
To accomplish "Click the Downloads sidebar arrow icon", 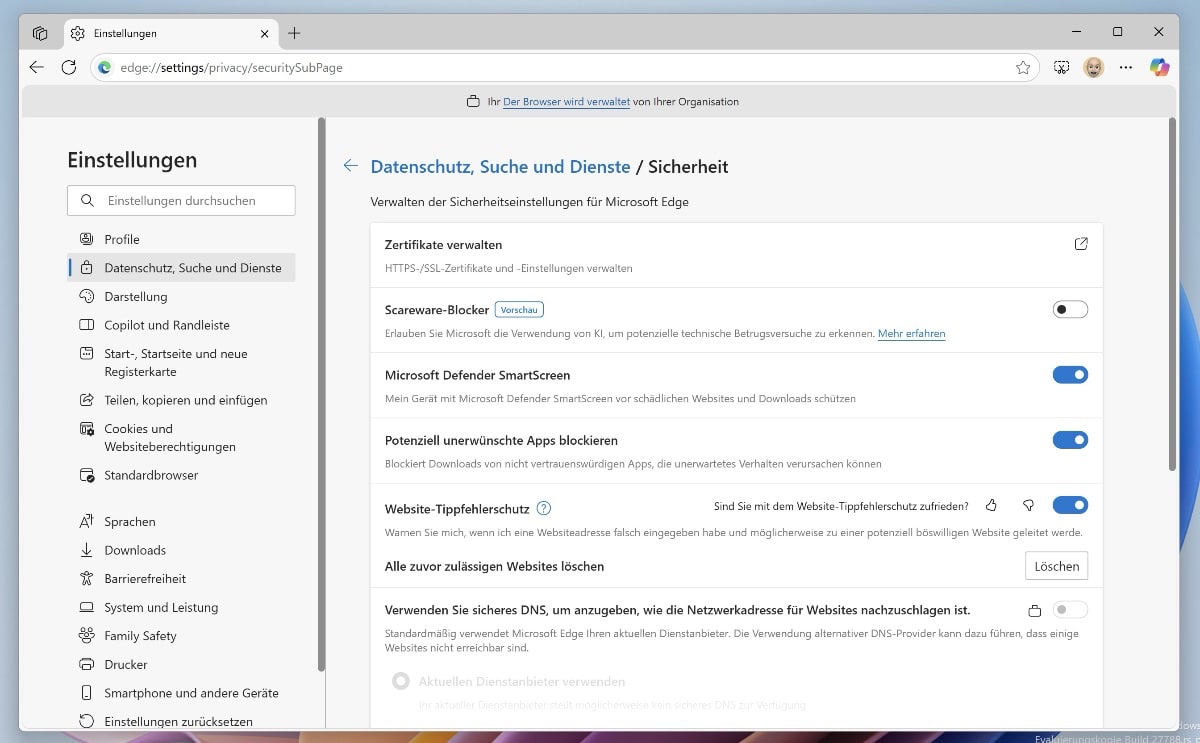I will click(86, 550).
